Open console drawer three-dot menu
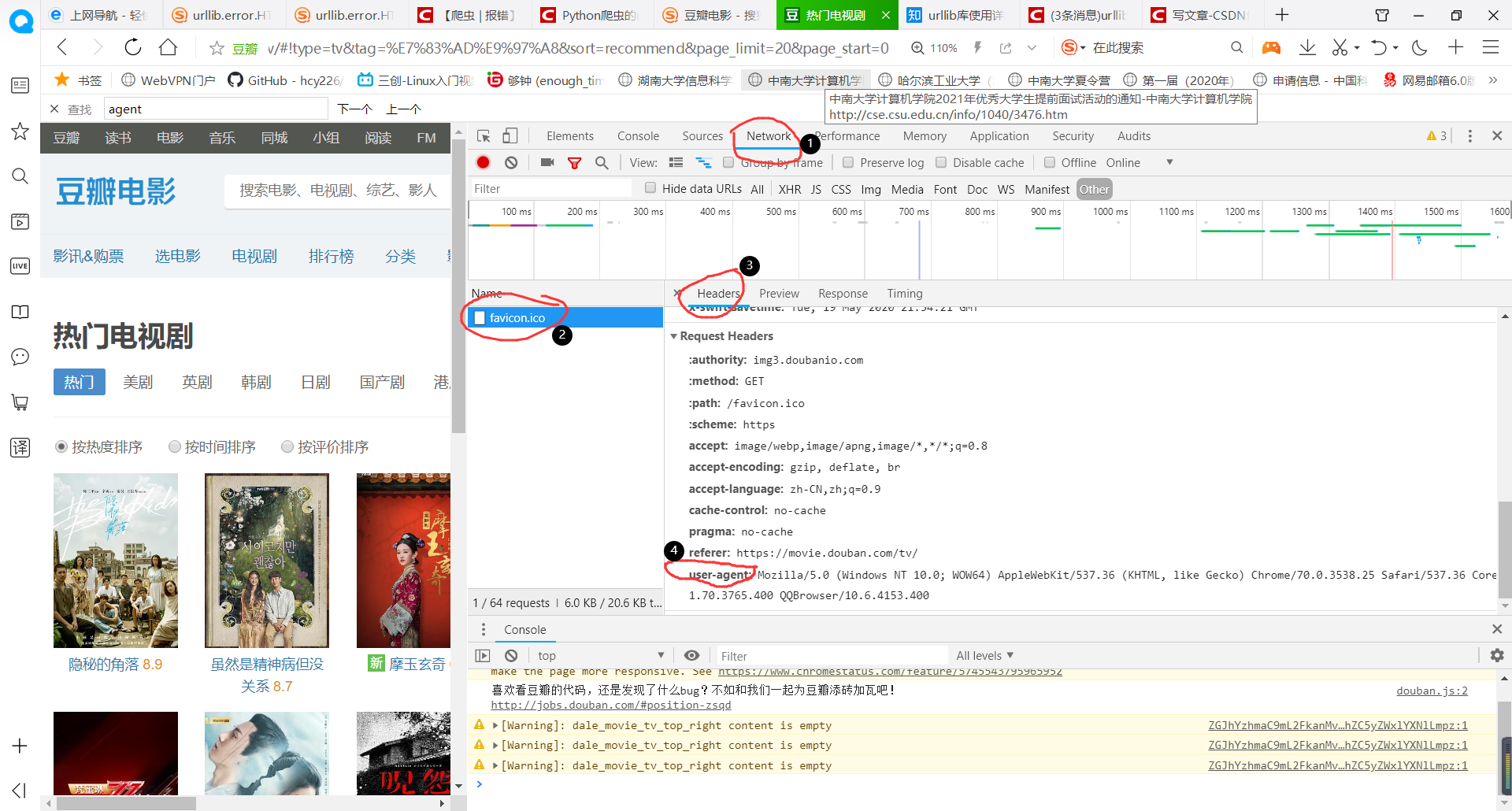 pyautogui.click(x=484, y=629)
